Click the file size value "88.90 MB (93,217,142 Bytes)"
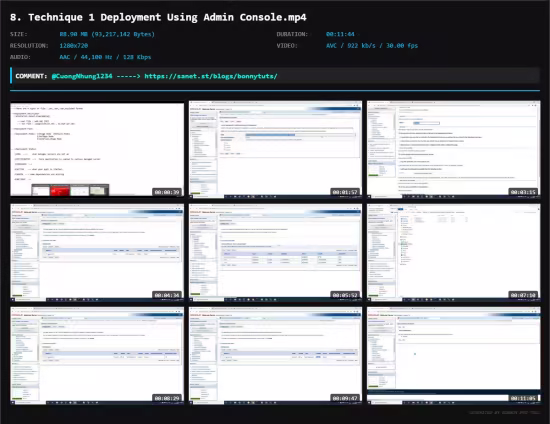Viewport: 550px width, 424px height. (x=107, y=34)
